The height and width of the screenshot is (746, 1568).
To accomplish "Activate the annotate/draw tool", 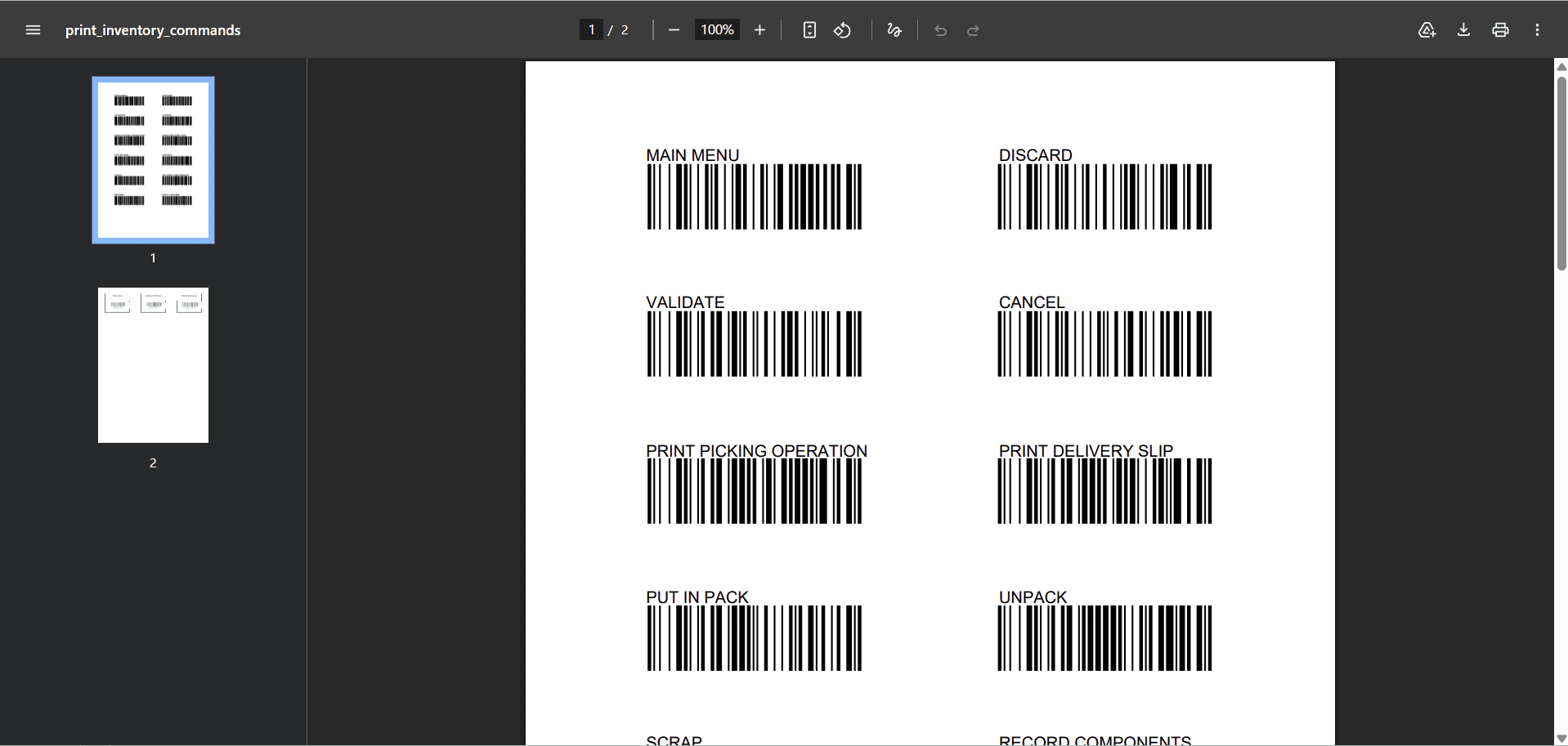I will pos(894,30).
